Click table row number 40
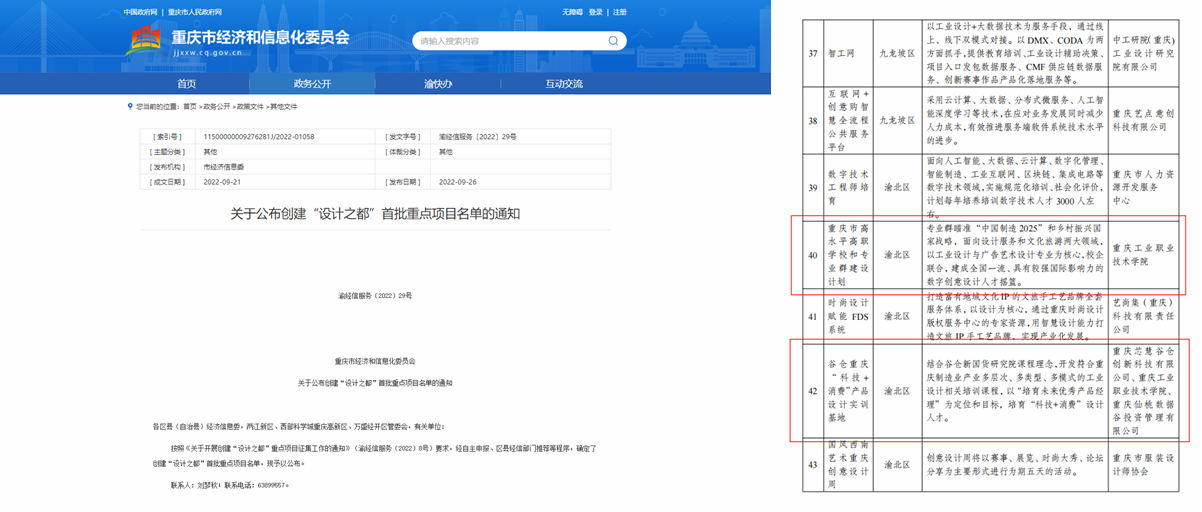1202x512 pixels. click(x=812, y=255)
